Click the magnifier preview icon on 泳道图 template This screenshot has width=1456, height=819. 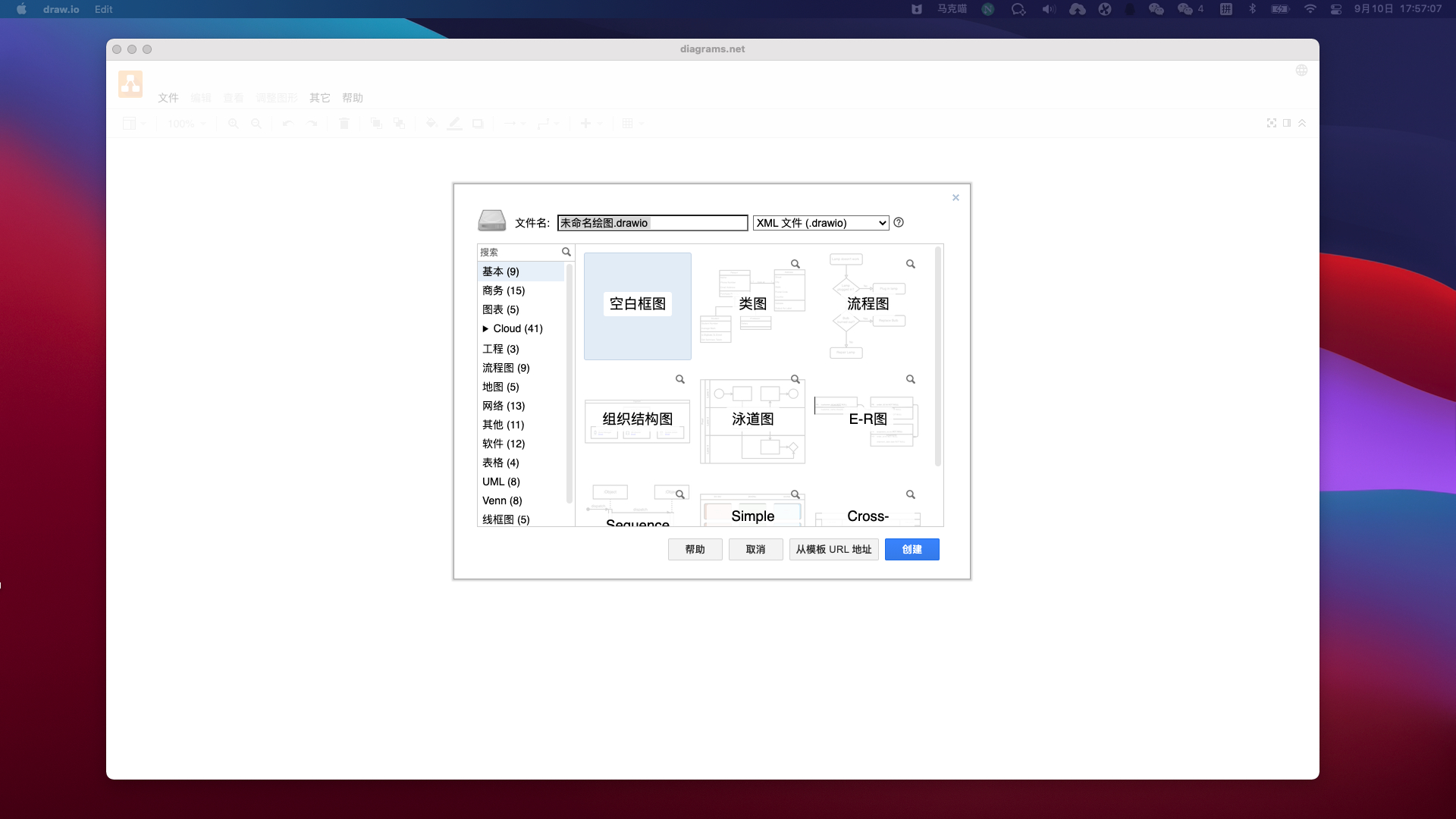click(795, 379)
